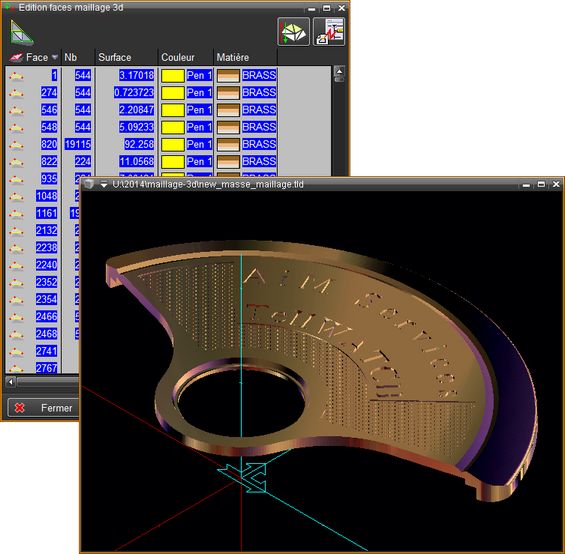This screenshot has width=565, height=554.
Task: Click BRASS label in face 820 row
Action: point(259,145)
